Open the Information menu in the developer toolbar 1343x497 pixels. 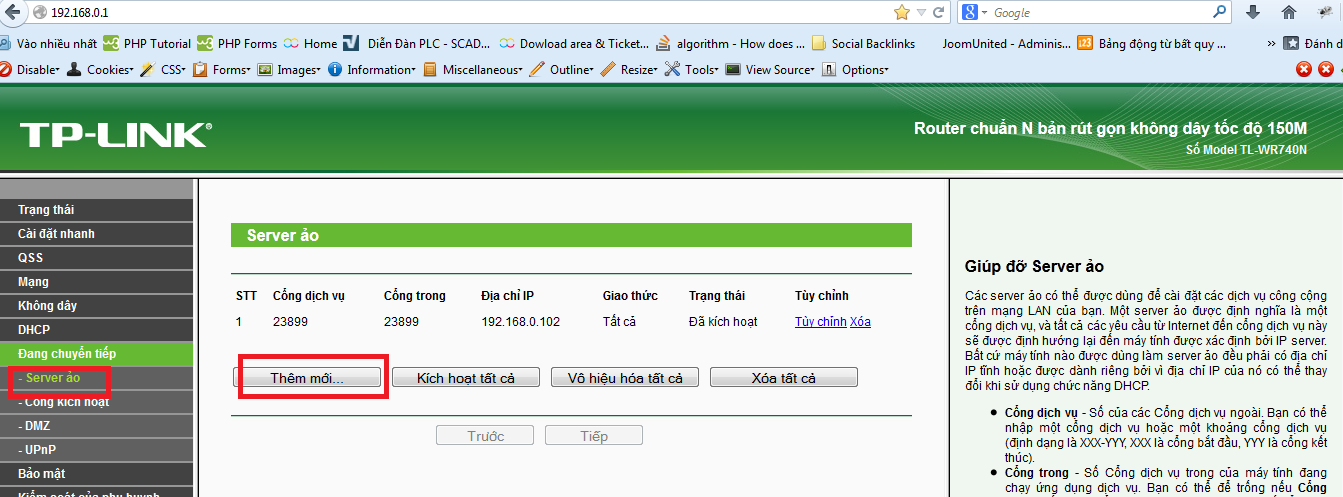[x=372, y=70]
